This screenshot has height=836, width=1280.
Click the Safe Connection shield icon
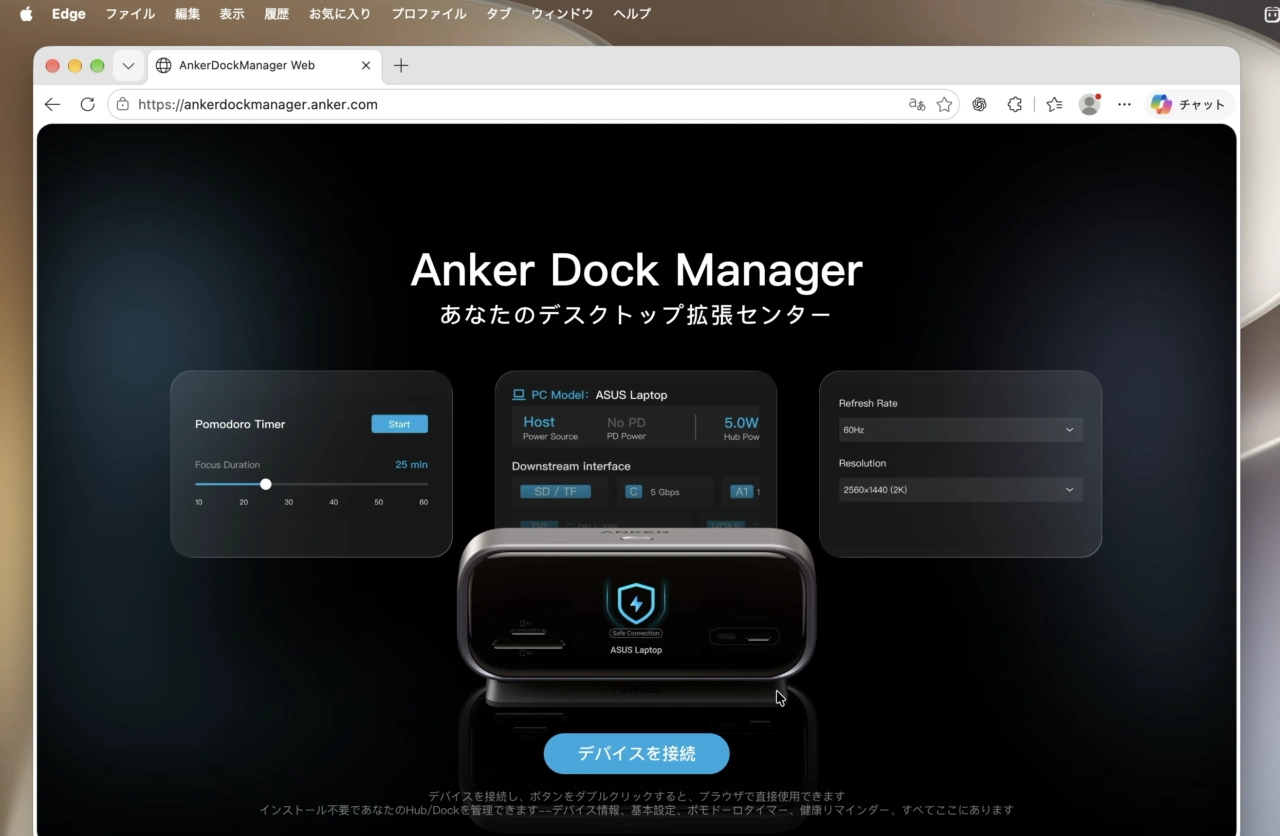pos(635,603)
